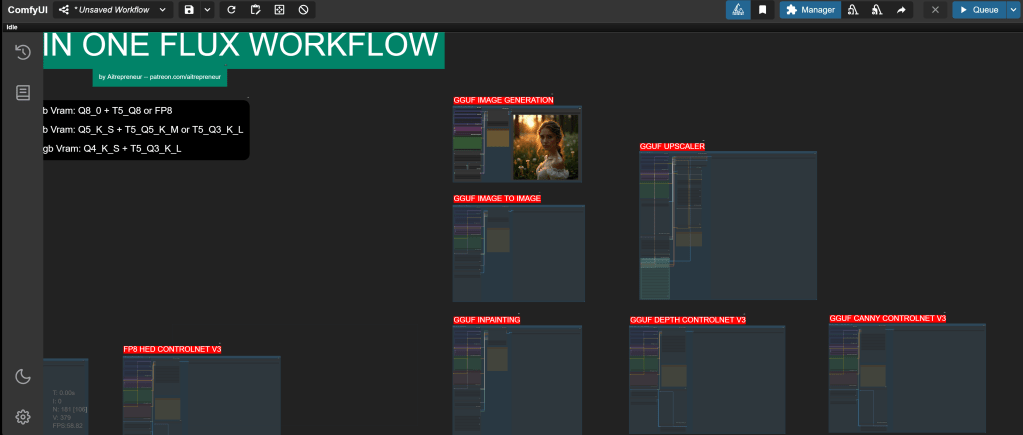This screenshot has width=1023, height=435.
Task: Click the first vacuum unload models icon
Action: [853, 10]
